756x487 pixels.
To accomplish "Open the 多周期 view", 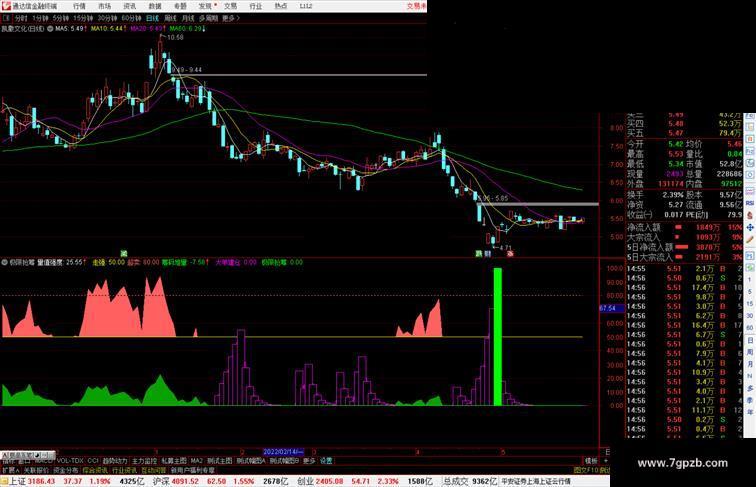I will 208,18.
